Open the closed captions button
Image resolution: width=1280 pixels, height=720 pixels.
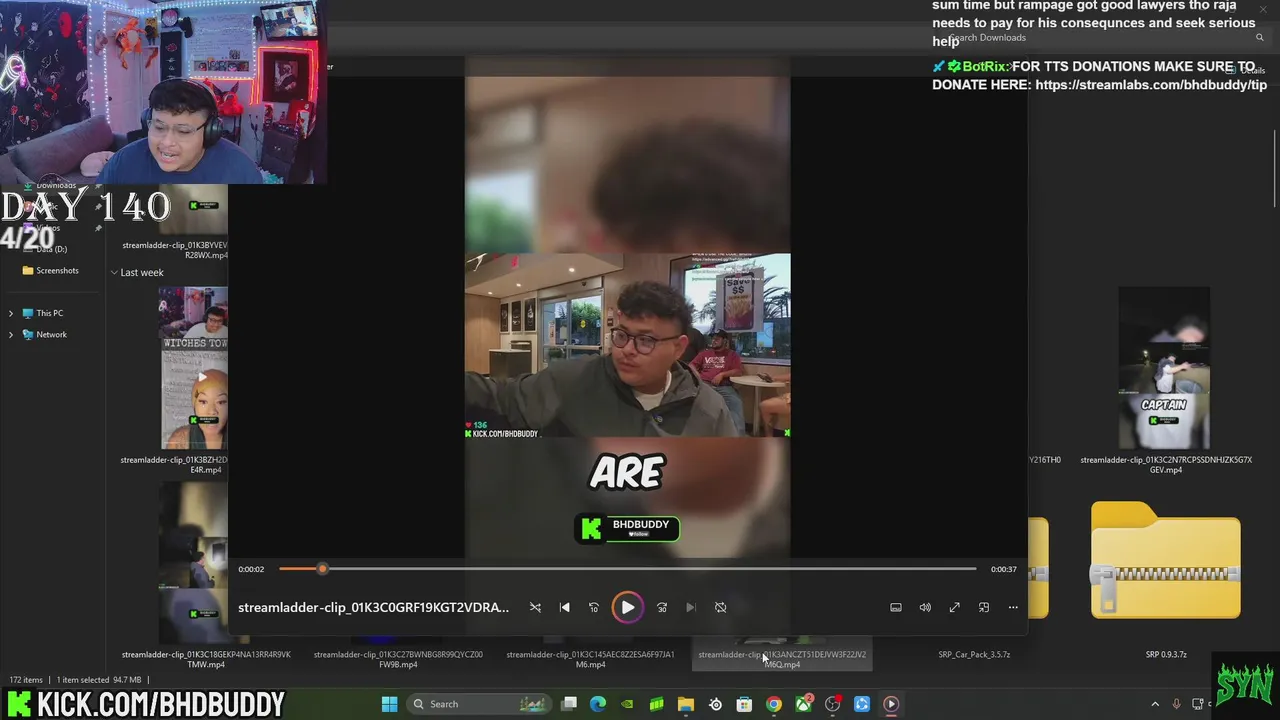click(896, 607)
